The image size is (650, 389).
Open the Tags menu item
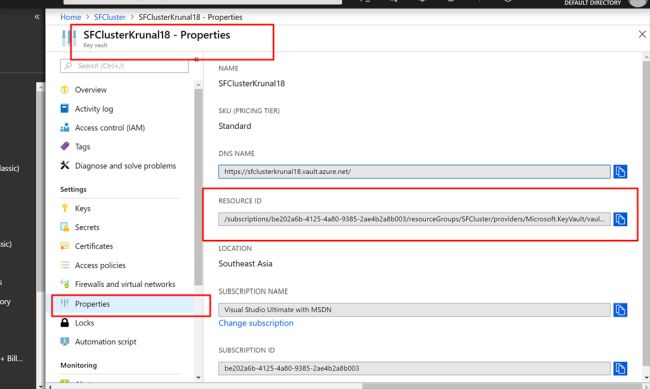pyautogui.click(x=82, y=147)
